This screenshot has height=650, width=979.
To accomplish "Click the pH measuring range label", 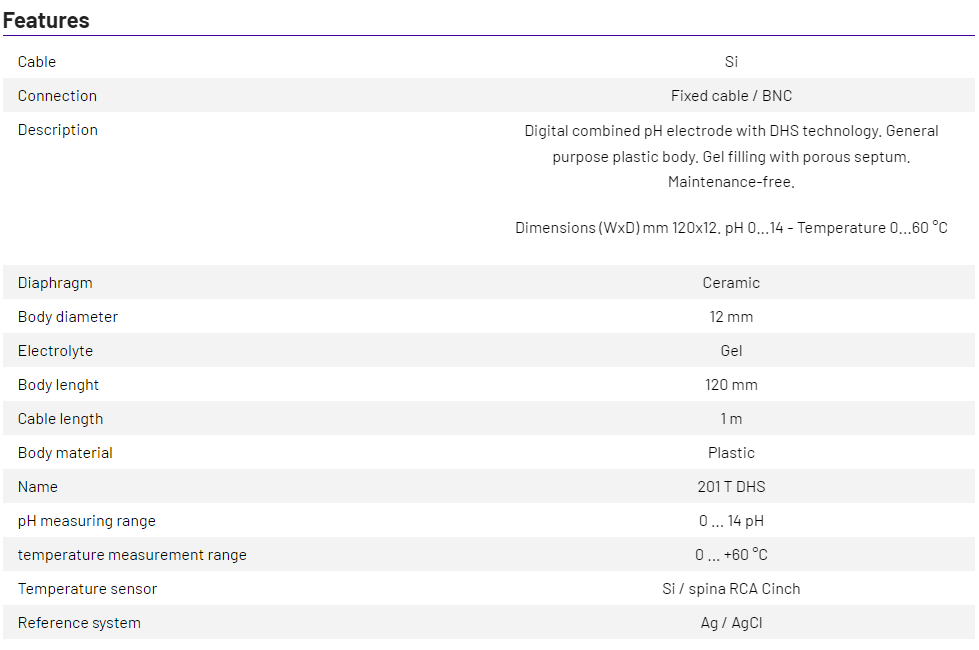I will [87, 521].
